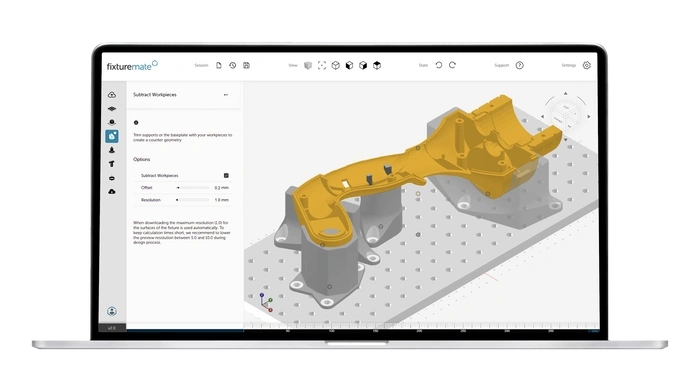700x390 pixels.
Task: Rotate view left with navigation cube arrow
Action: coord(543,117)
